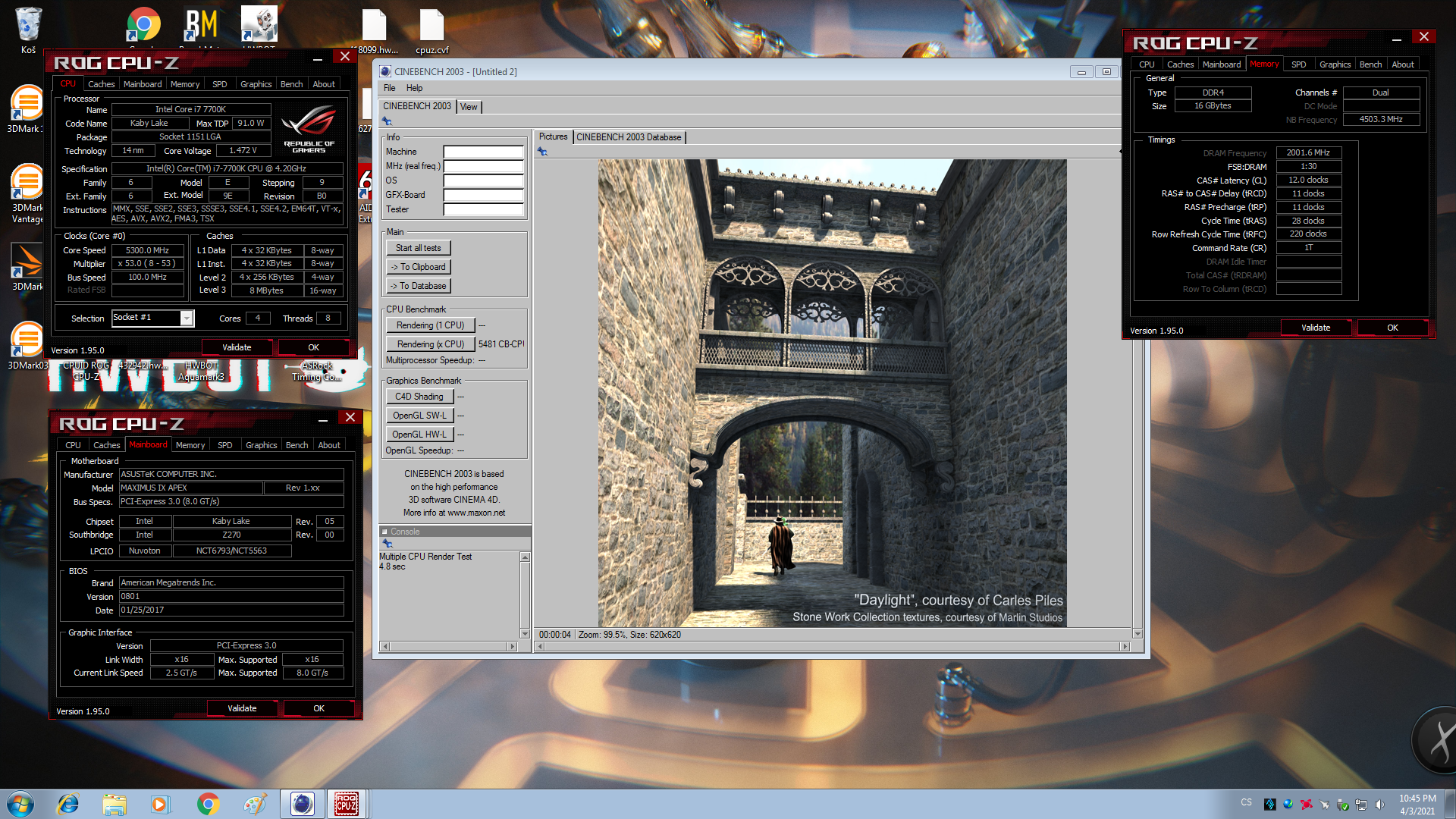This screenshot has width=1456, height=819.
Task: Click the pin icon inside the Console panel
Action: pyautogui.click(x=388, y=544)
